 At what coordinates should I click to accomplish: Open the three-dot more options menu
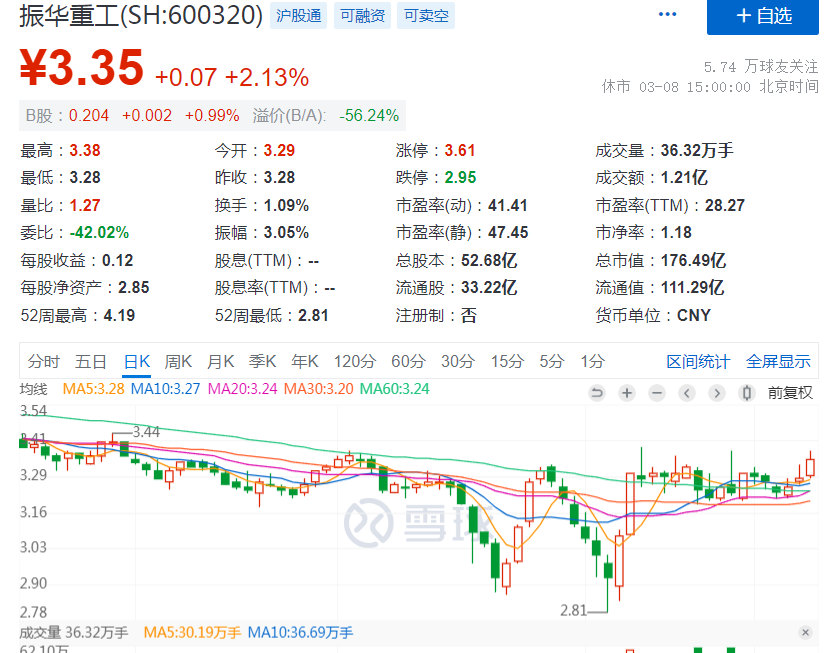pyautogui.click(x=667, y=14)
